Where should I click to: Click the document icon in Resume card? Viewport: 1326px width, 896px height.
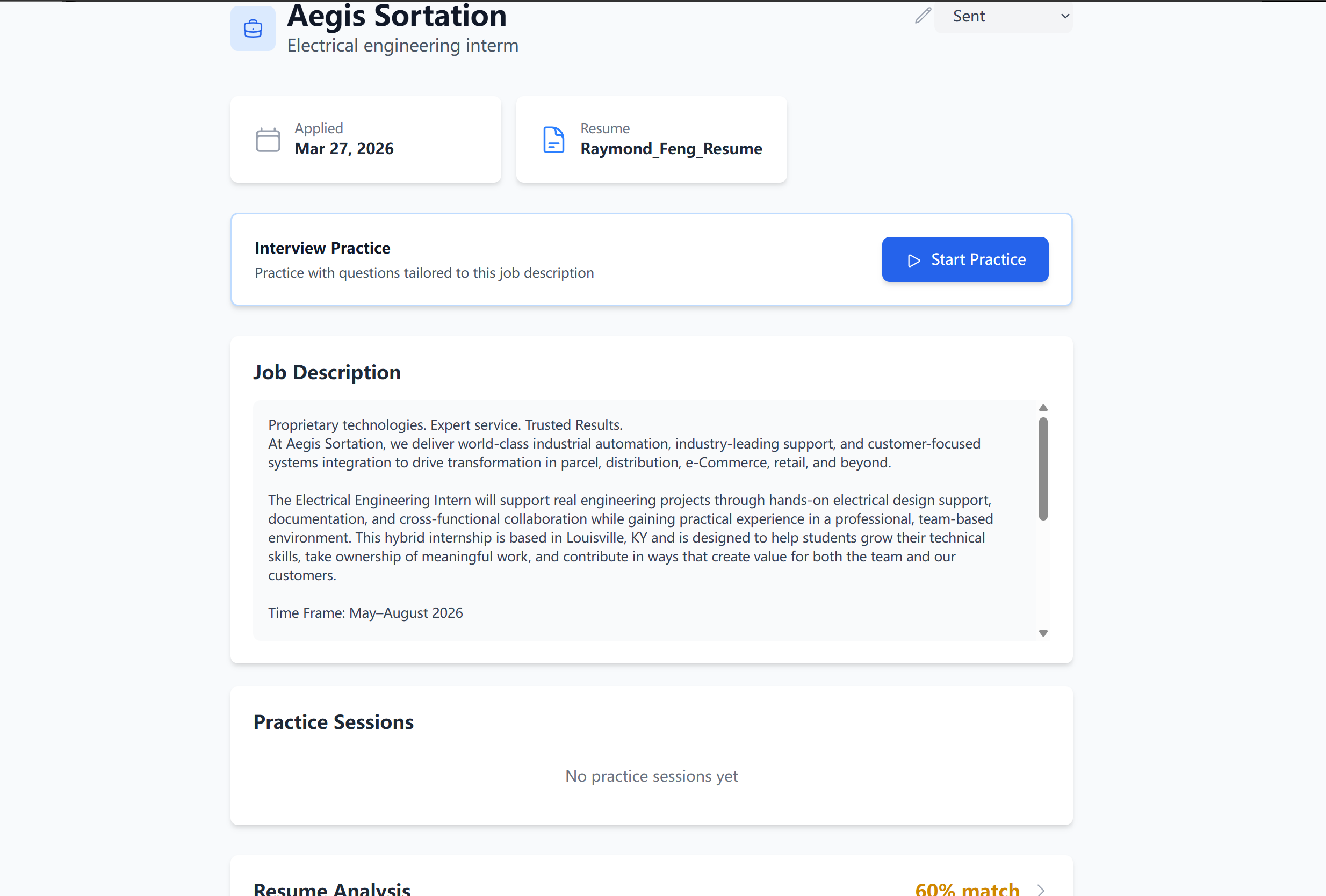[553, 140]
